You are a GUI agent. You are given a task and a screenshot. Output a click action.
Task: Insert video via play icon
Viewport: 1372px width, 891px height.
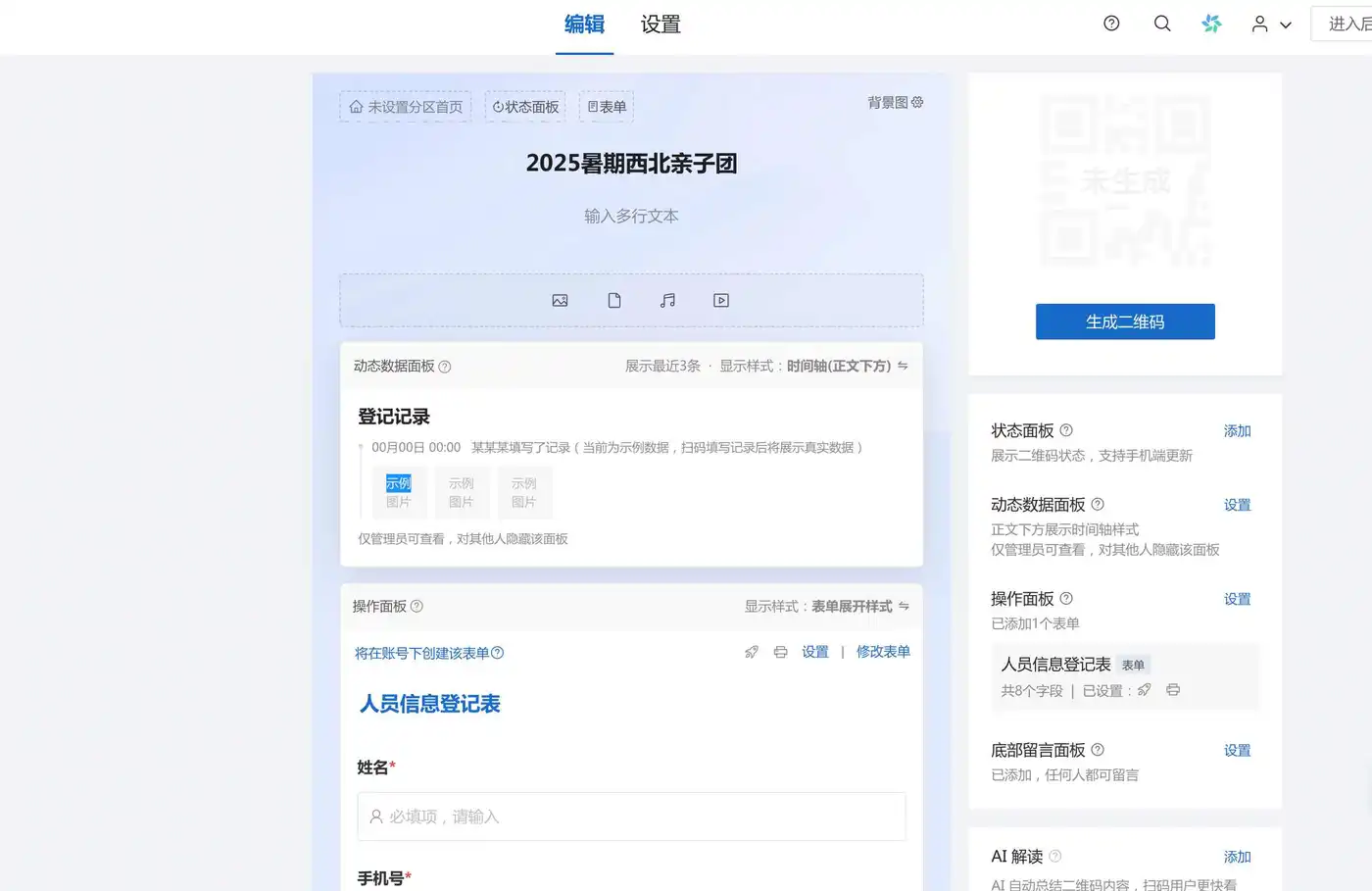[x=721, y=300]
